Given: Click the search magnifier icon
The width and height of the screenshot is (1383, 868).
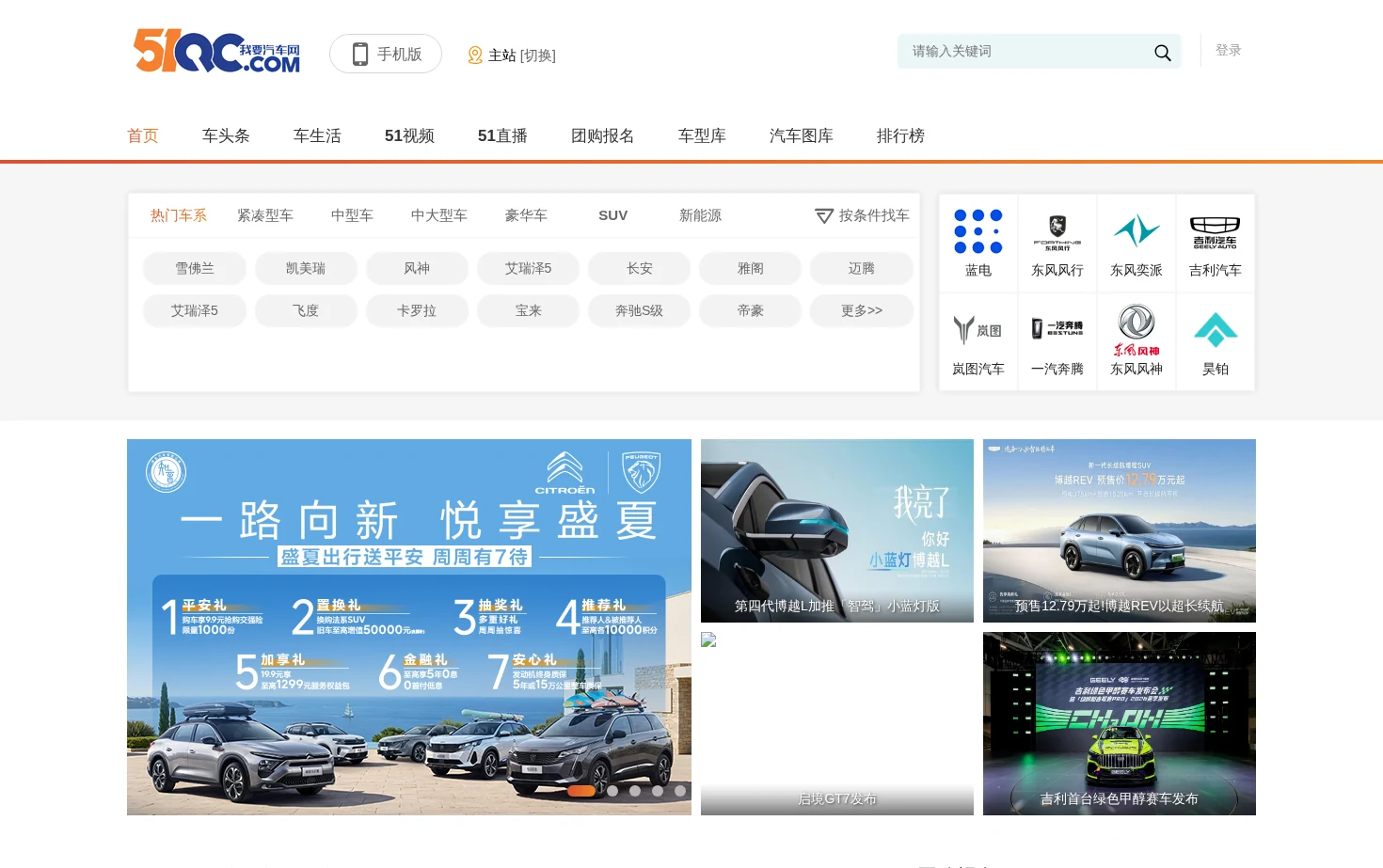Looking at the screenshot, I should (x=1162, y=53).
